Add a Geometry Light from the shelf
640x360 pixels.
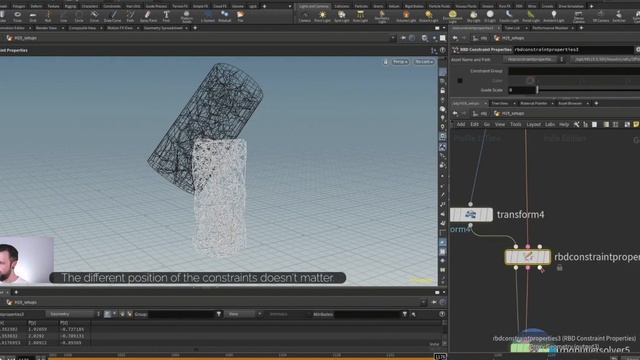pyautogui.click(x=382, y=17)
